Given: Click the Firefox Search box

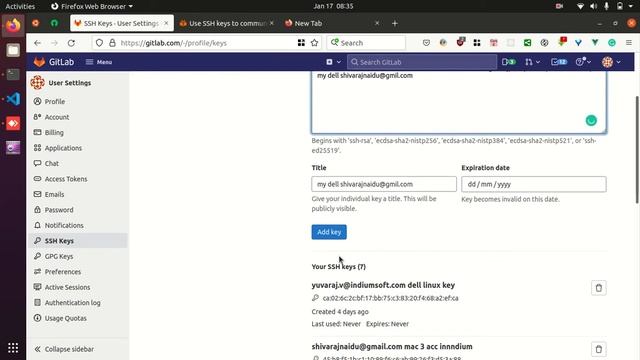Looking at the screenshot, I should (x=366, y=43).
